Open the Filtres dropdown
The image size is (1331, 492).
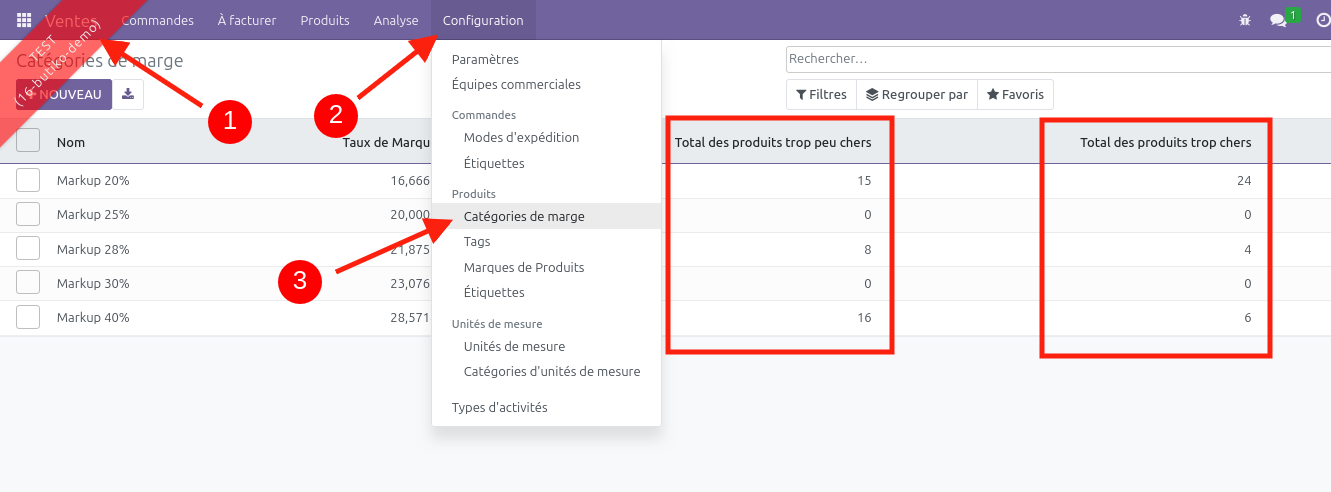click(821, 94)
